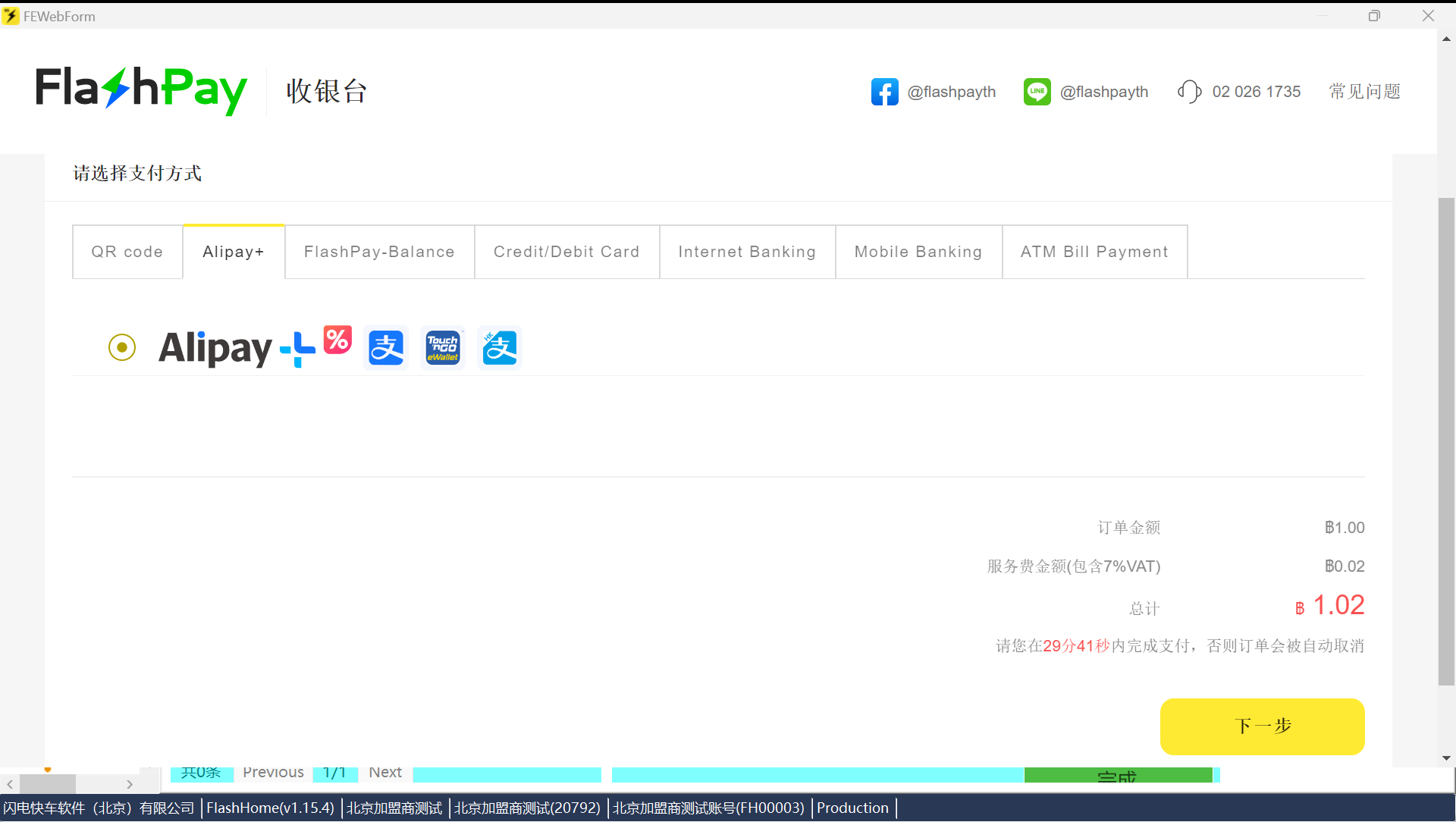The image size is (1456, 822).
Task: Click the green LINE icon
Action: [1037, 91]
